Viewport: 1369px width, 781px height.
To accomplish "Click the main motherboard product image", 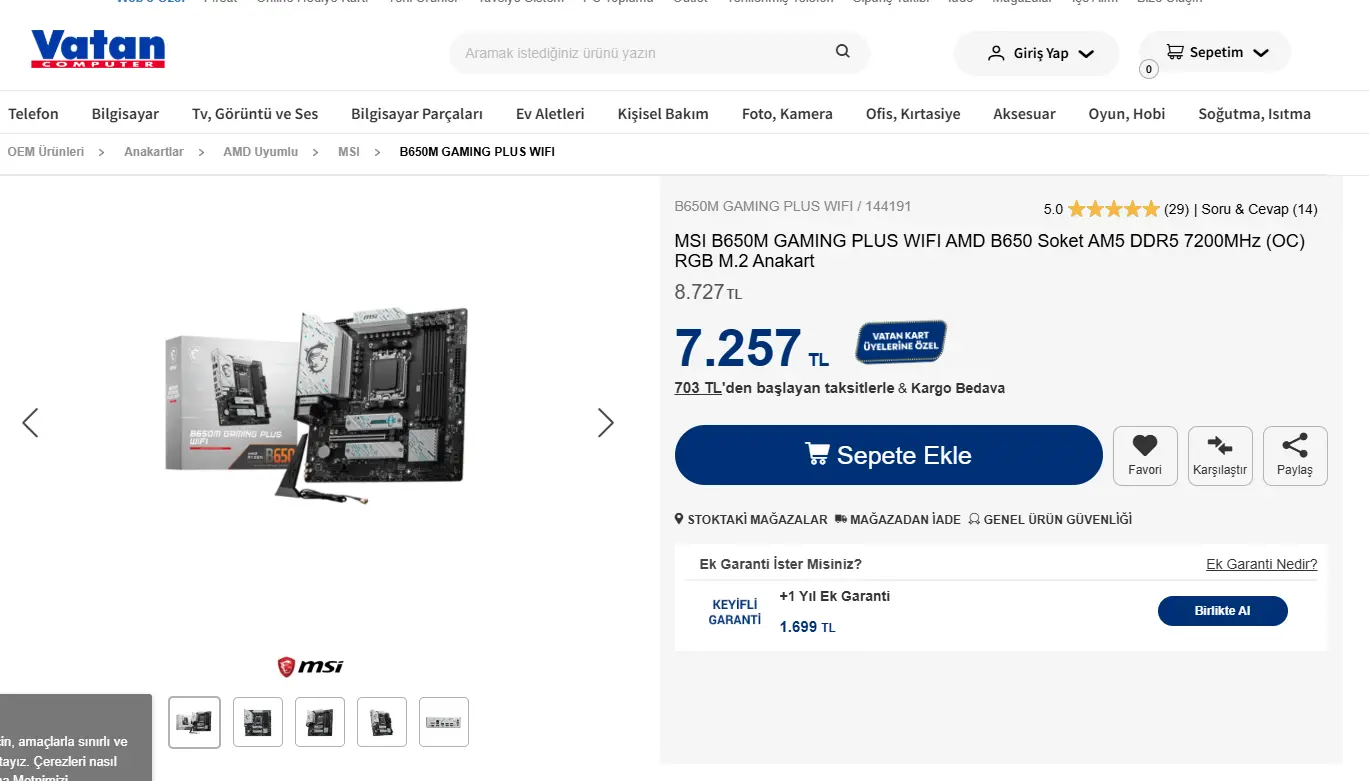I will (x=317, y=405).
